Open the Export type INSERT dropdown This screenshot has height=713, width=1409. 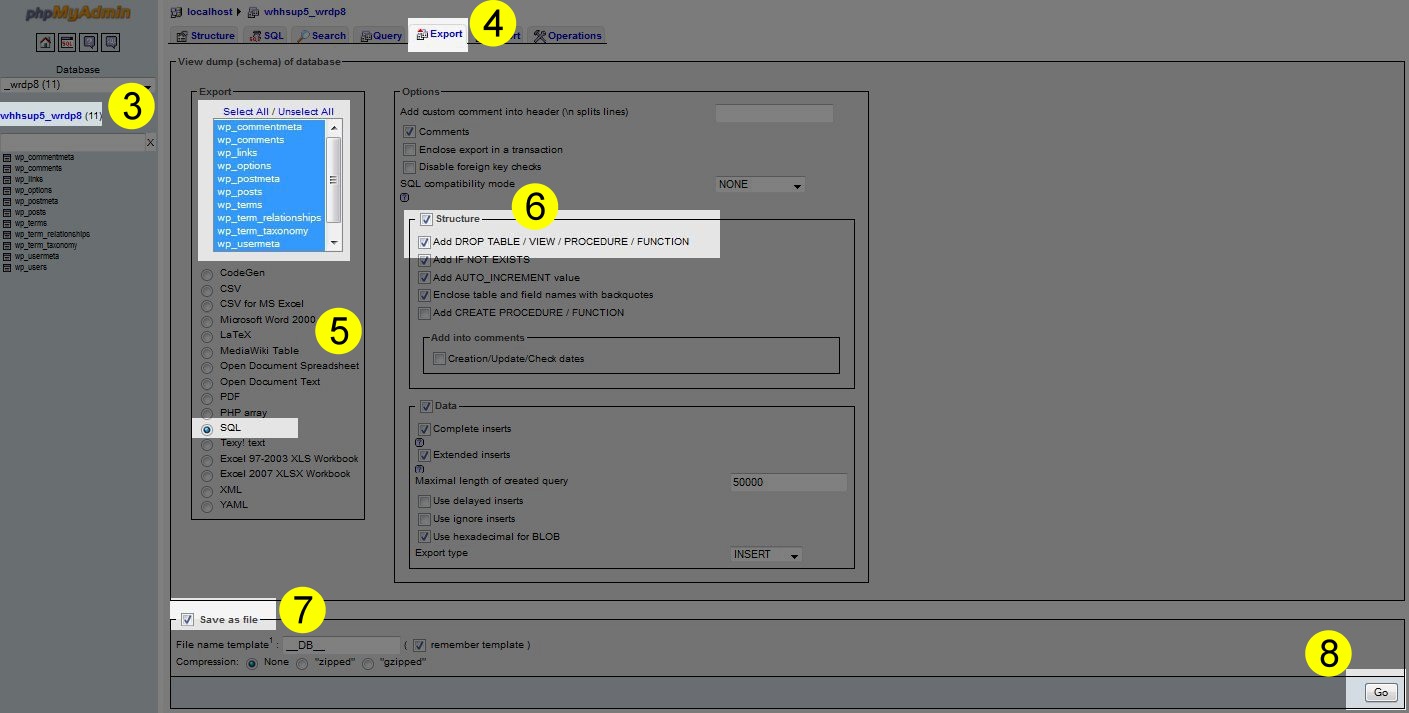coord(766,555)
